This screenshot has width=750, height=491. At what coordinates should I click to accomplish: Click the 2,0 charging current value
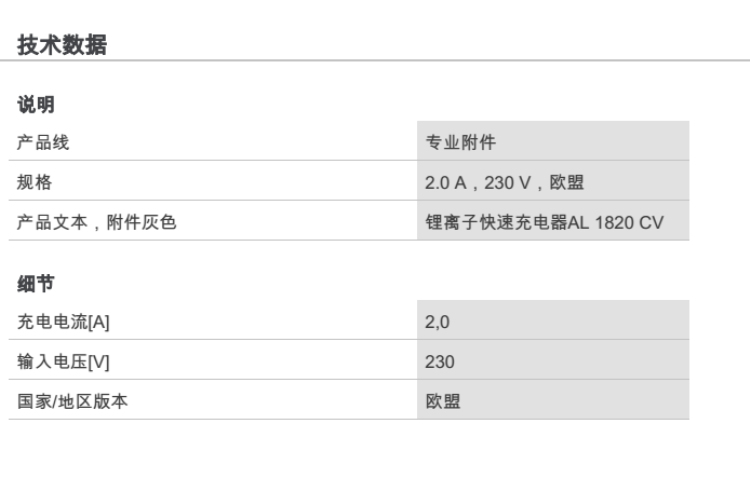pos(438,322)
